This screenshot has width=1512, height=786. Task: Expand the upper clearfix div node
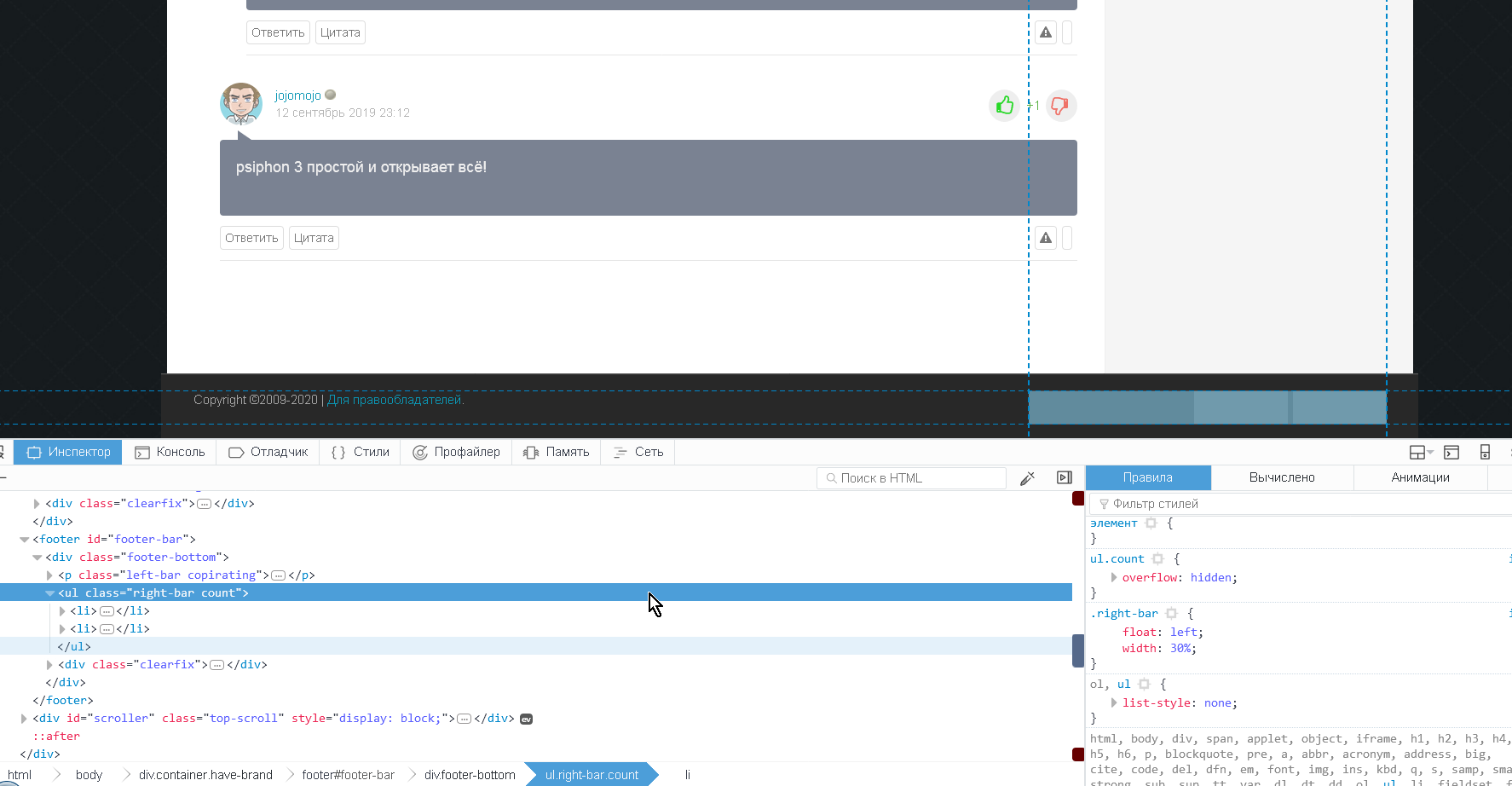37,504
